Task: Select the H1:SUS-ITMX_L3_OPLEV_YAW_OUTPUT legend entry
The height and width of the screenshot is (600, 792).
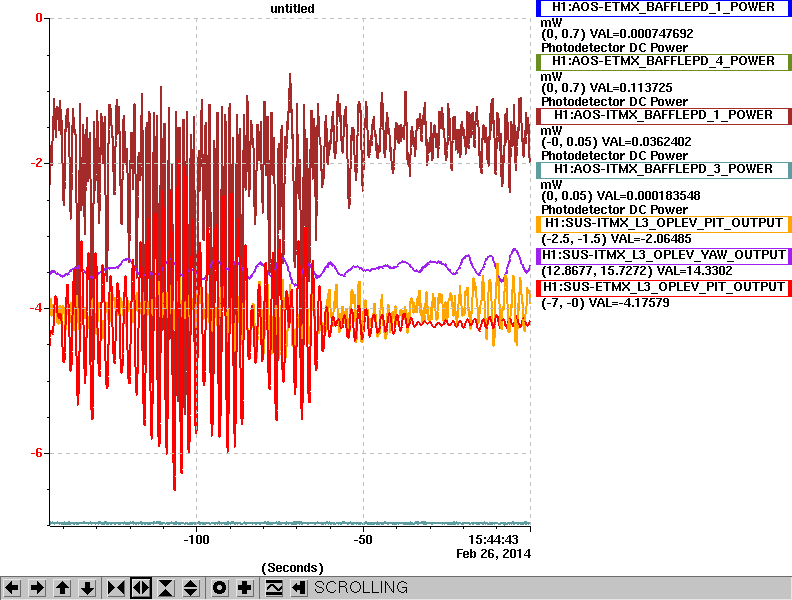Action: click(x=663, y=256)
